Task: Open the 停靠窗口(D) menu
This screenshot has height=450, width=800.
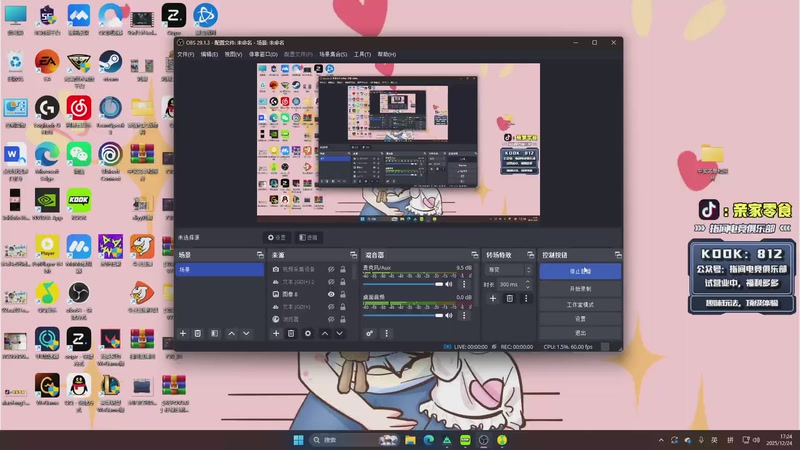Action: coord(263,54)
